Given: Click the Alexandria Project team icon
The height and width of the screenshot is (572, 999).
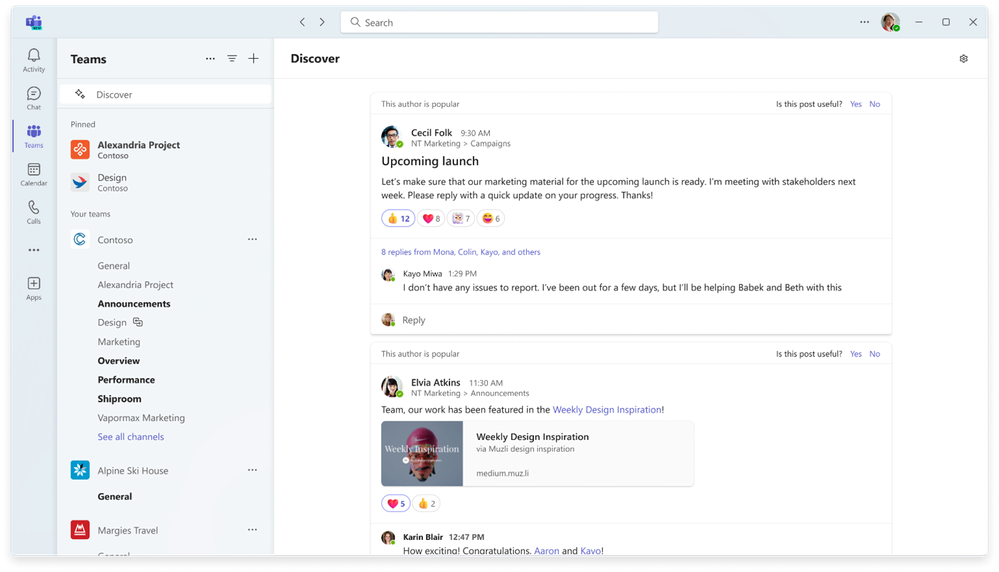Looking at the screenshot, I should (x=80, y=150).
